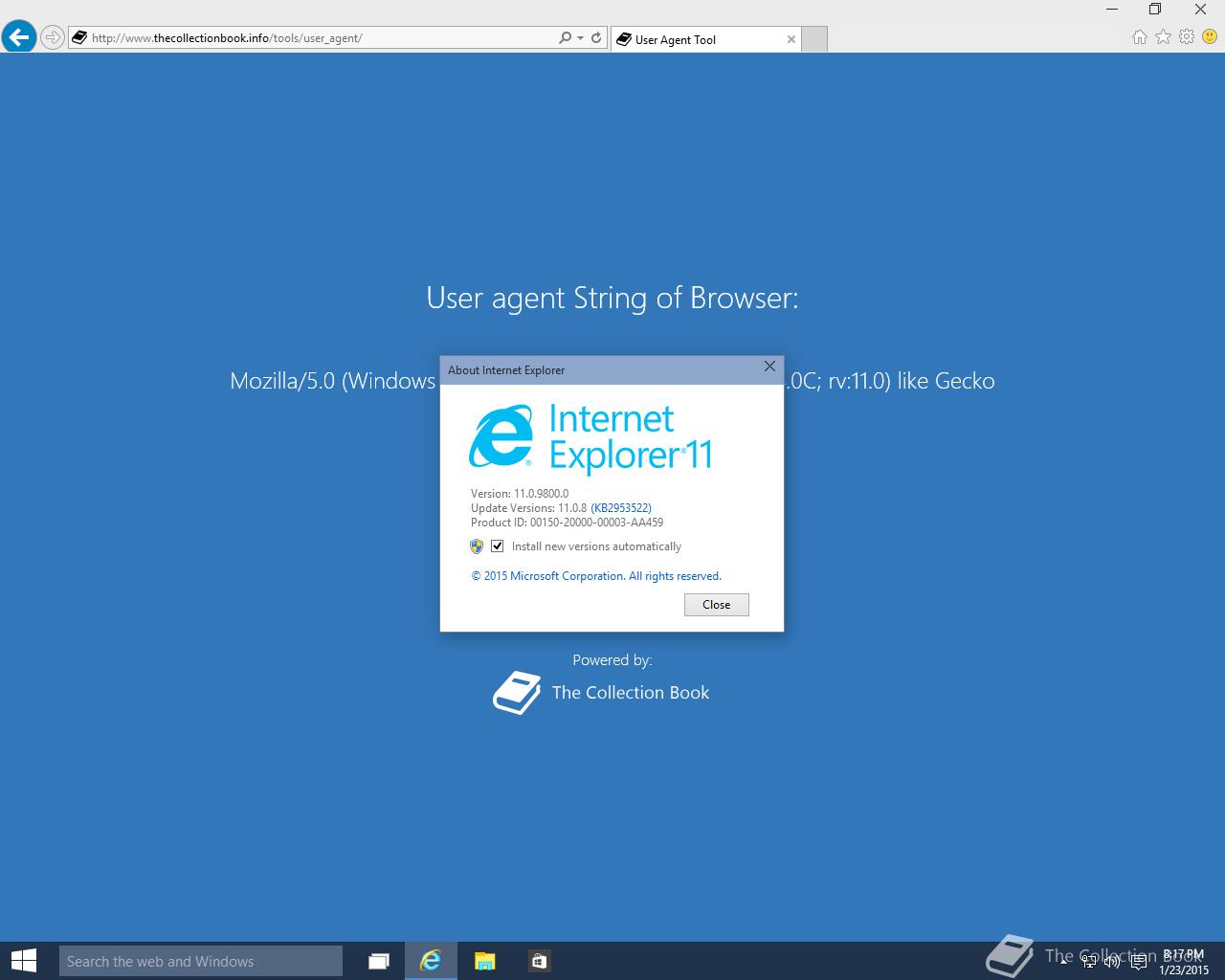Open the Microsoft Corporation copyright link
The width and height of the screenshot is (1225, 980).
(x=596, y=576)
